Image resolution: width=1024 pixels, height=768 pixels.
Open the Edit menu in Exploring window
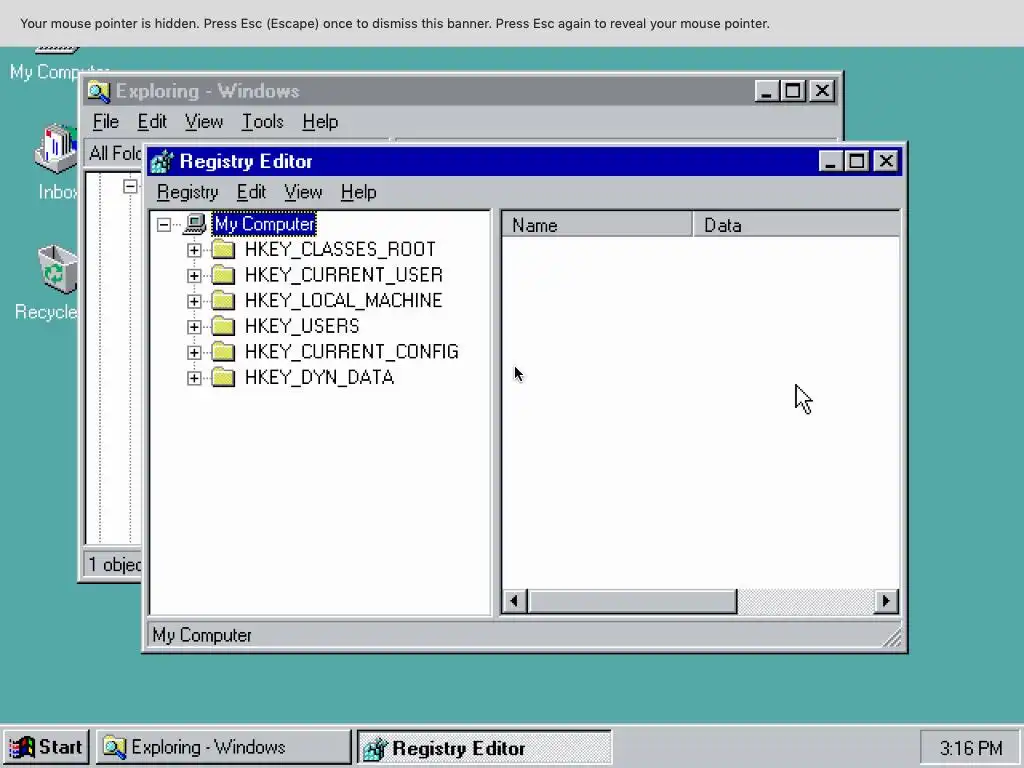coord(152,122)
